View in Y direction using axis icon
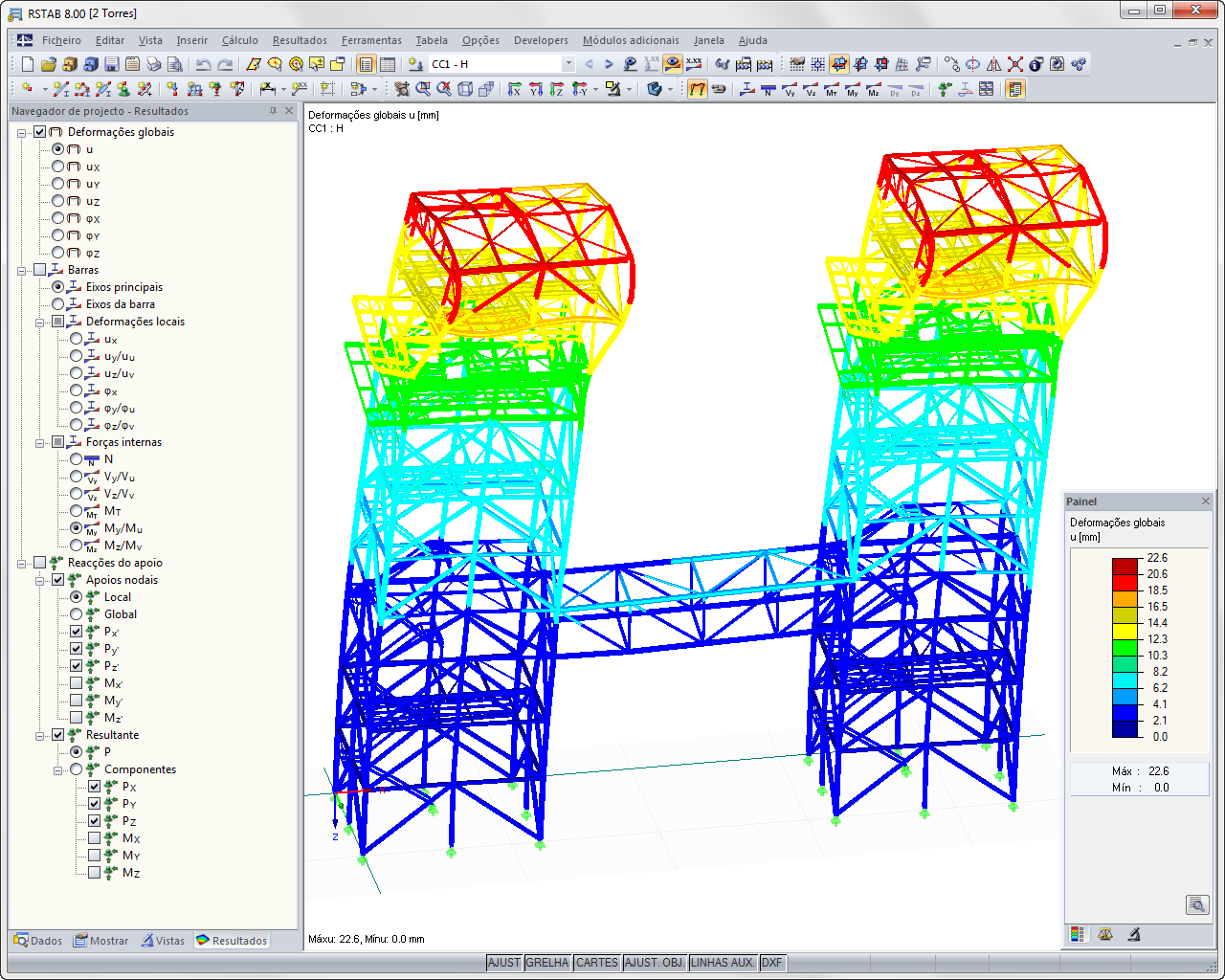The width and height of the screenshot is (1225, 980). (535, 89)
